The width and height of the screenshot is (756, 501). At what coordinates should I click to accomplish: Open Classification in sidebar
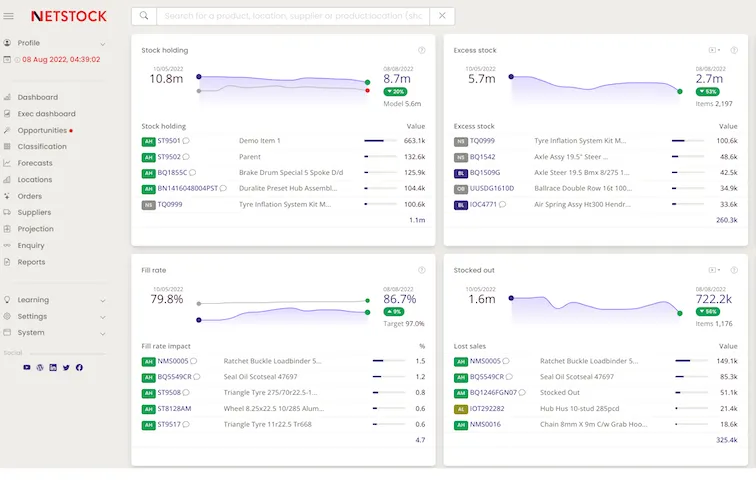click(x=42, y=147)
